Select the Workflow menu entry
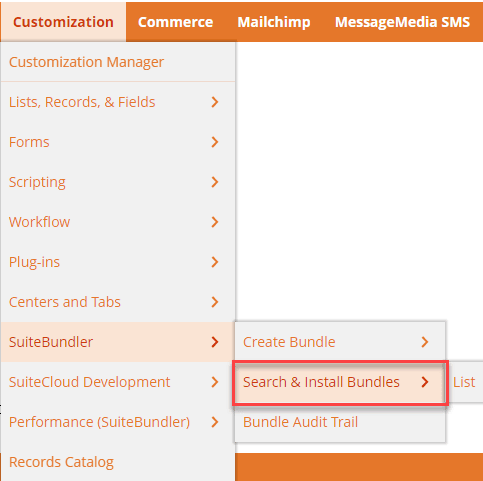Image resolution: width=483 pixels, height=481 pixels. pyautogui.click(x=118, y=222)
